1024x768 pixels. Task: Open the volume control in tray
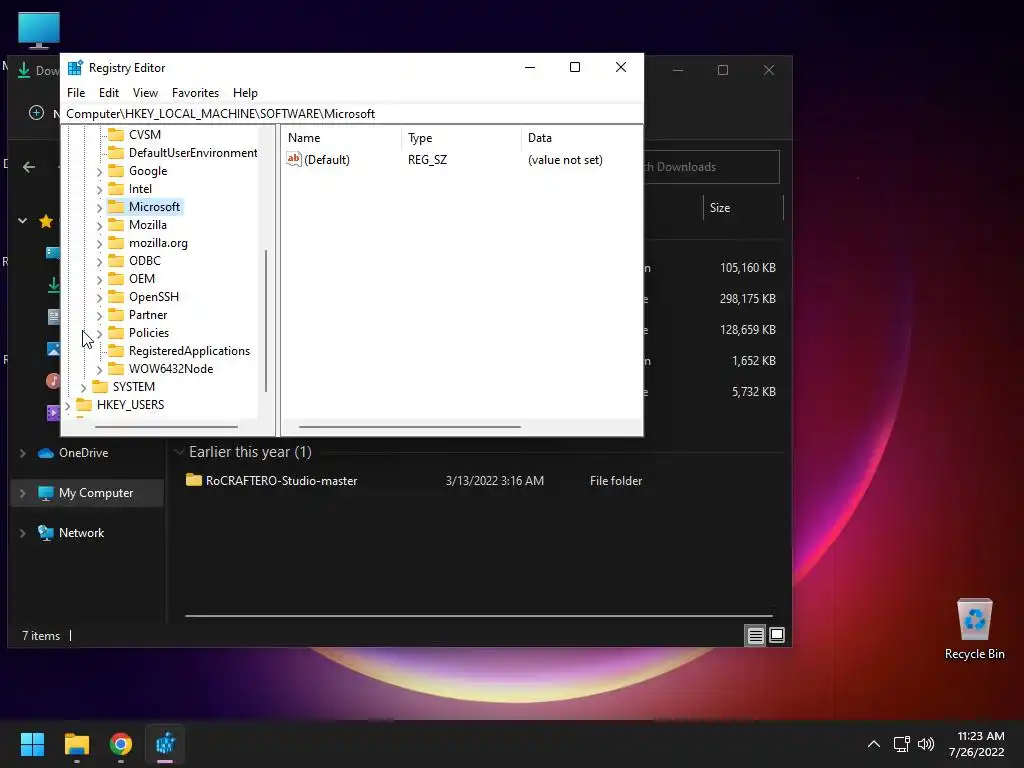(x=926, y=744)
